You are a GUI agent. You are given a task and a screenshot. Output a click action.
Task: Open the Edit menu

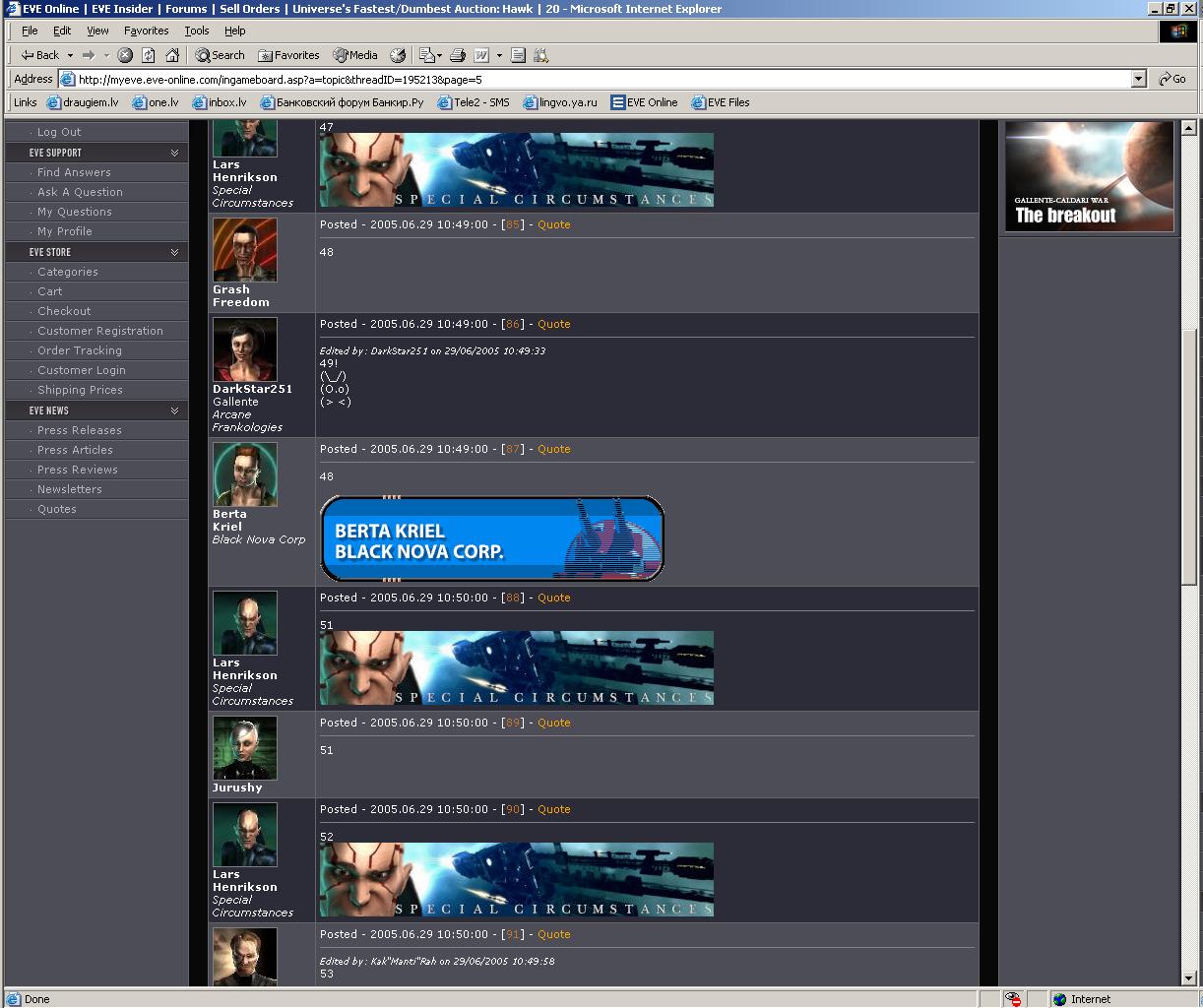62,31
